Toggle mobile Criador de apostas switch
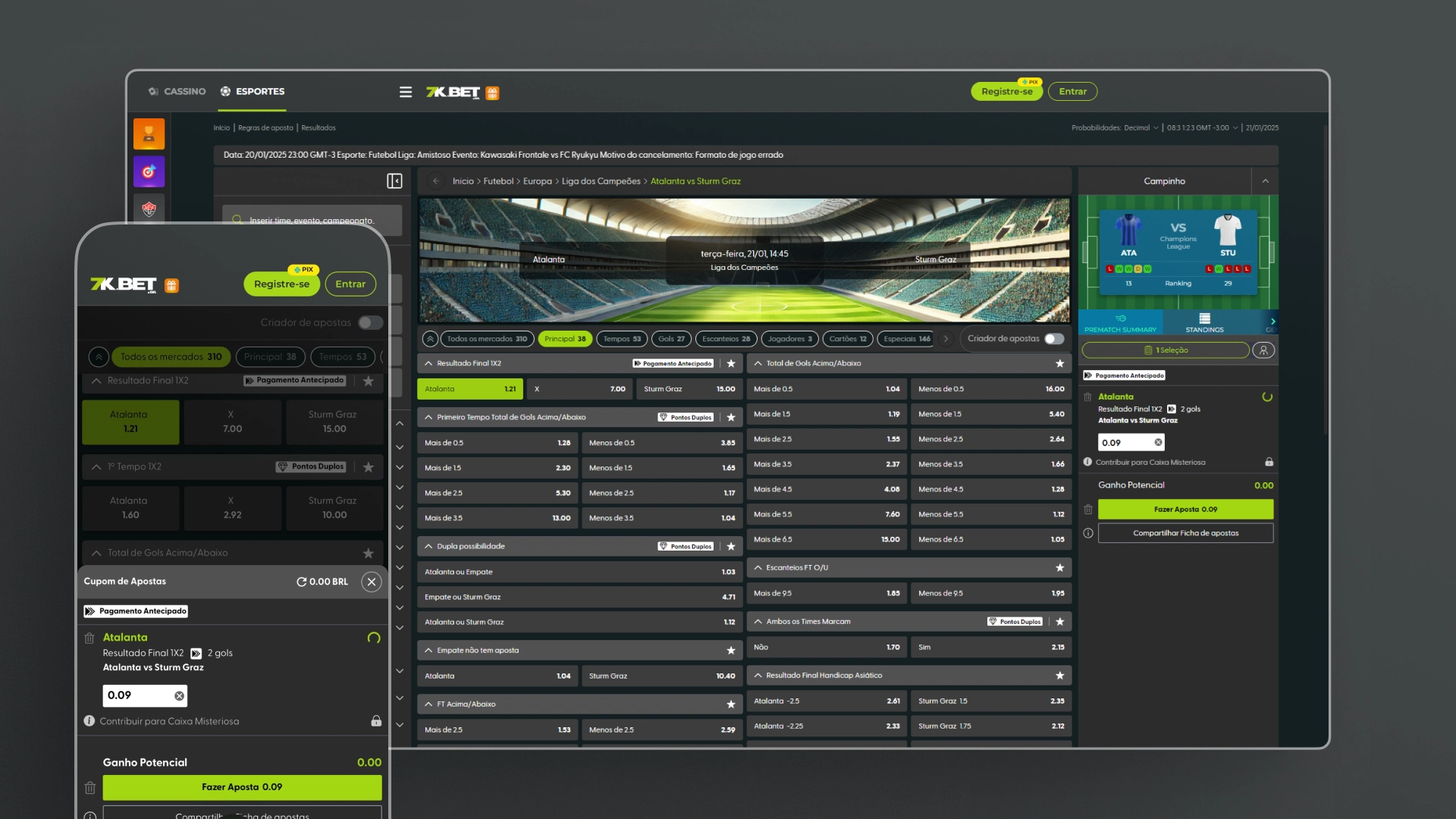The image size is (1456, 819). coord(370,322)
